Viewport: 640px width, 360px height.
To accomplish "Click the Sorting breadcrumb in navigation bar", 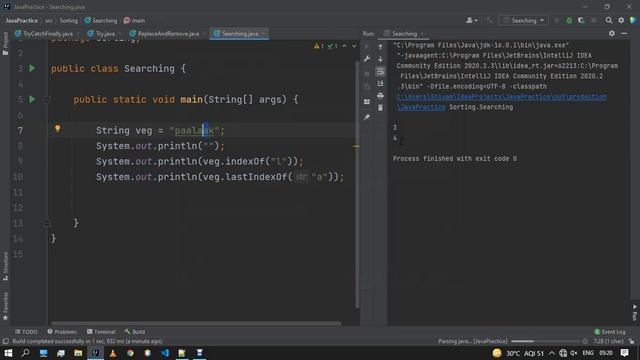I will pos(69,20).
